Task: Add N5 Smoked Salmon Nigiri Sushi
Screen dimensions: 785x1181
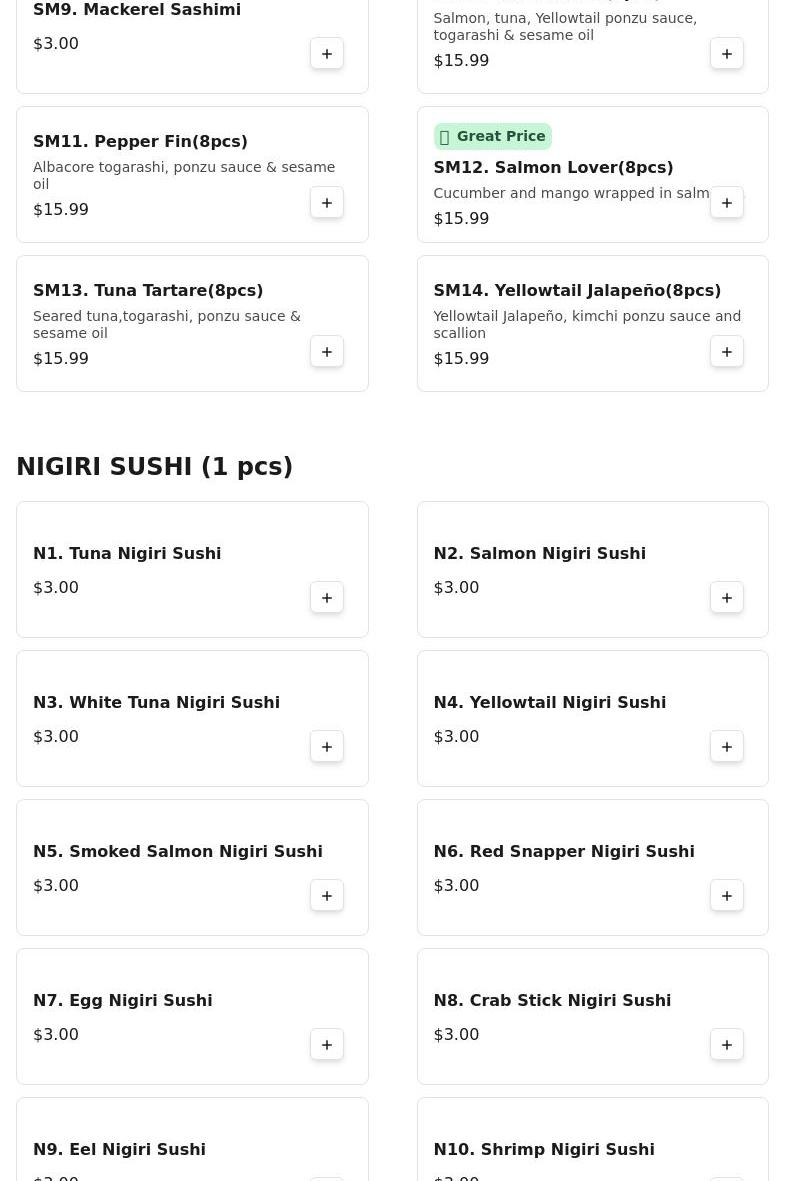Action: 327,896
